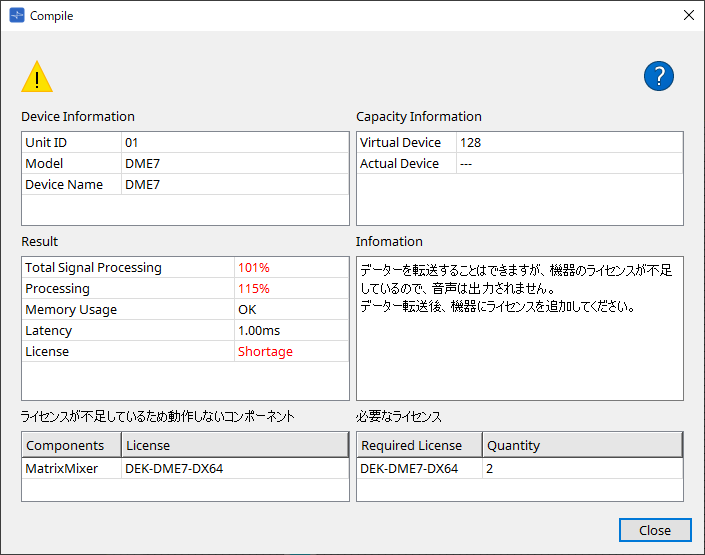
Task: Click the Japanese message in Infomation box
Action: pos(516,288)
